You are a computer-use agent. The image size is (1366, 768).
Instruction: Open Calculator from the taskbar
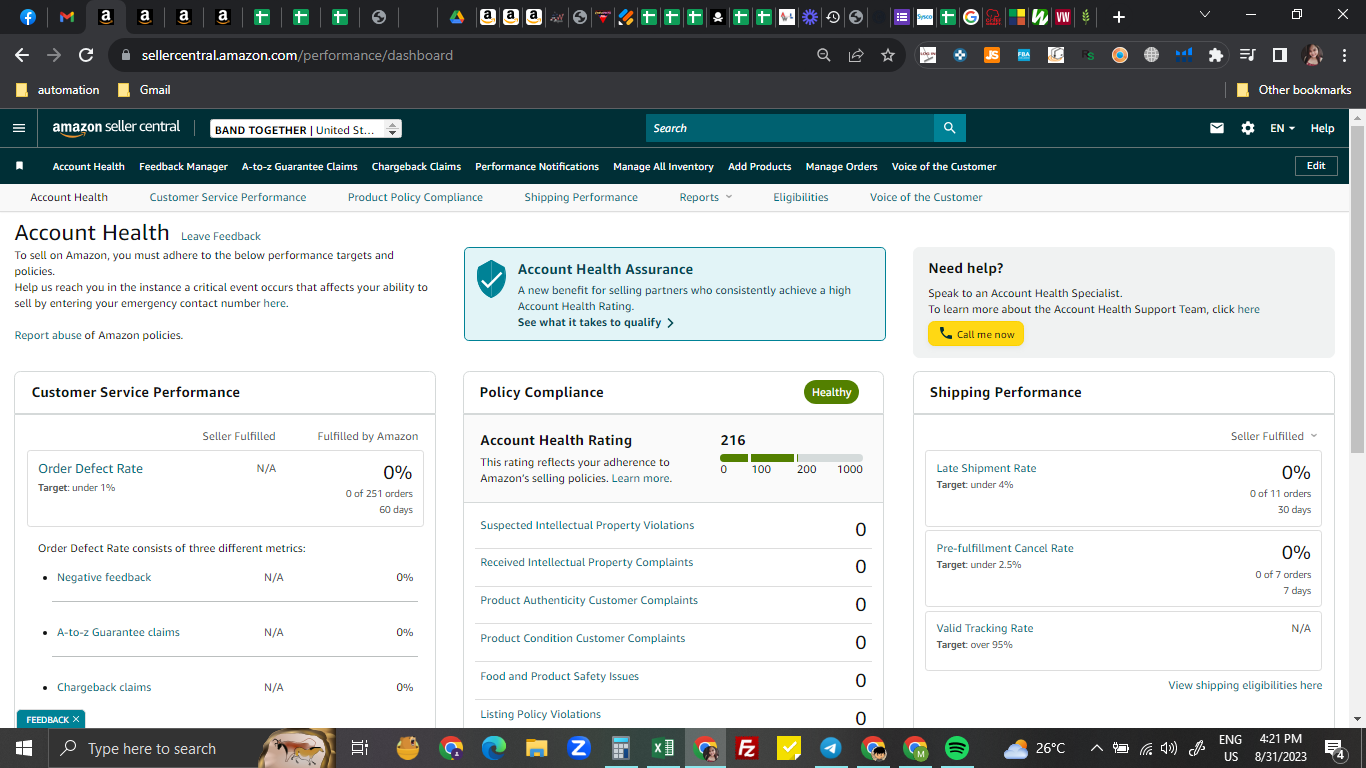(620, 748)
